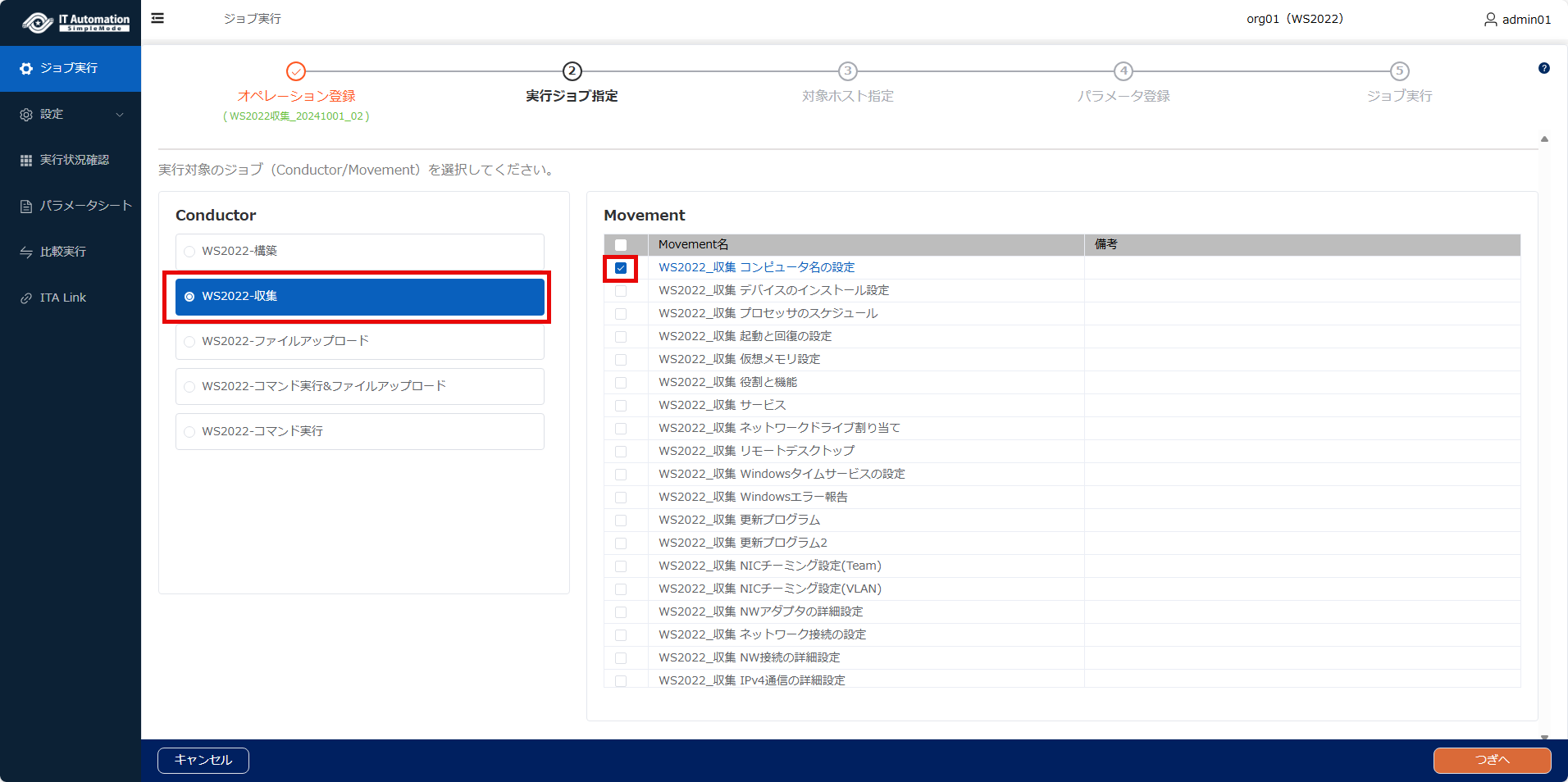Click the キャンセル button

tap(203, 760)
